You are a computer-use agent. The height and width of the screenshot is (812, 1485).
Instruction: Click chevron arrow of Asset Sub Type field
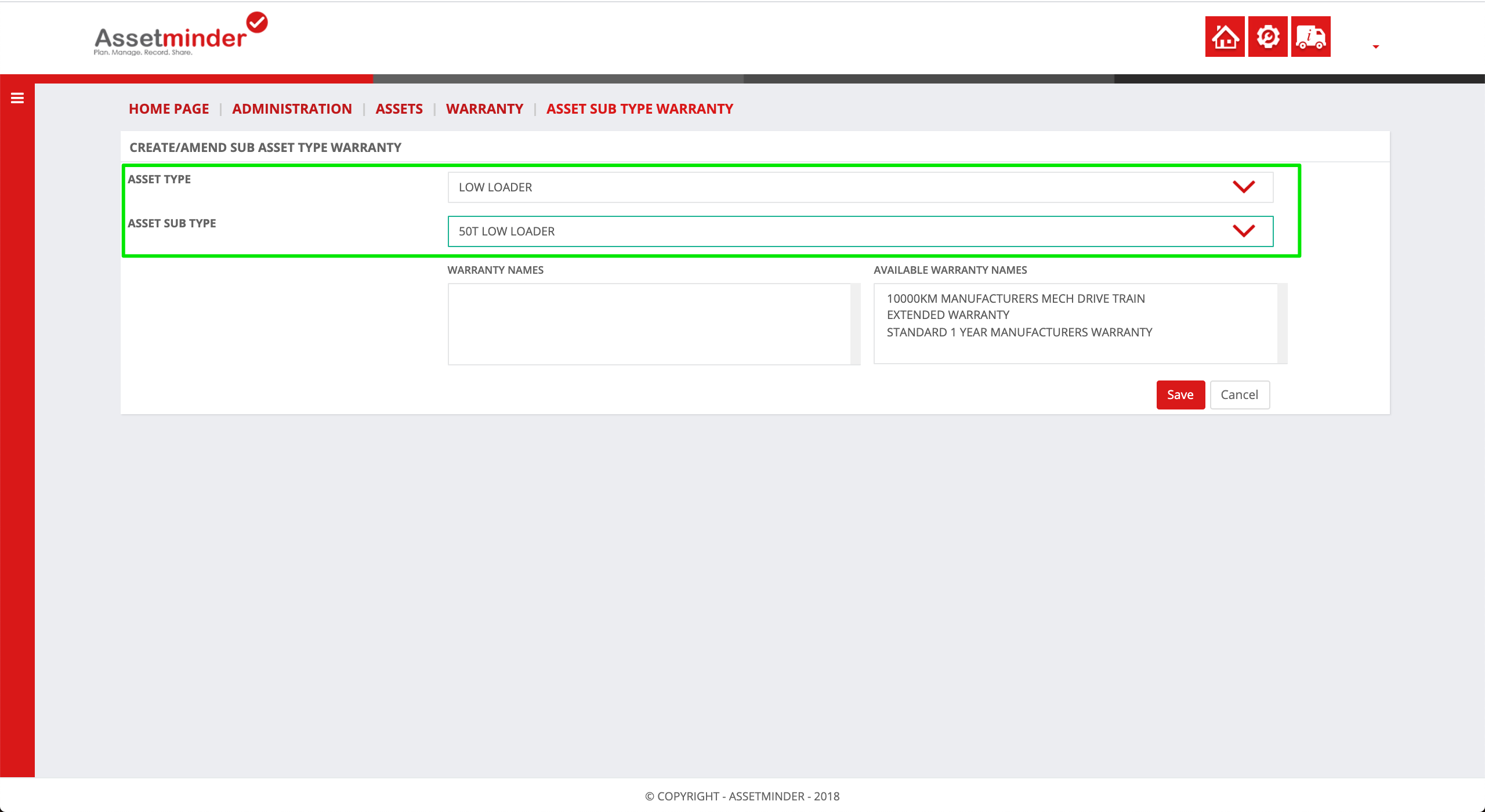coord(1244,231)
